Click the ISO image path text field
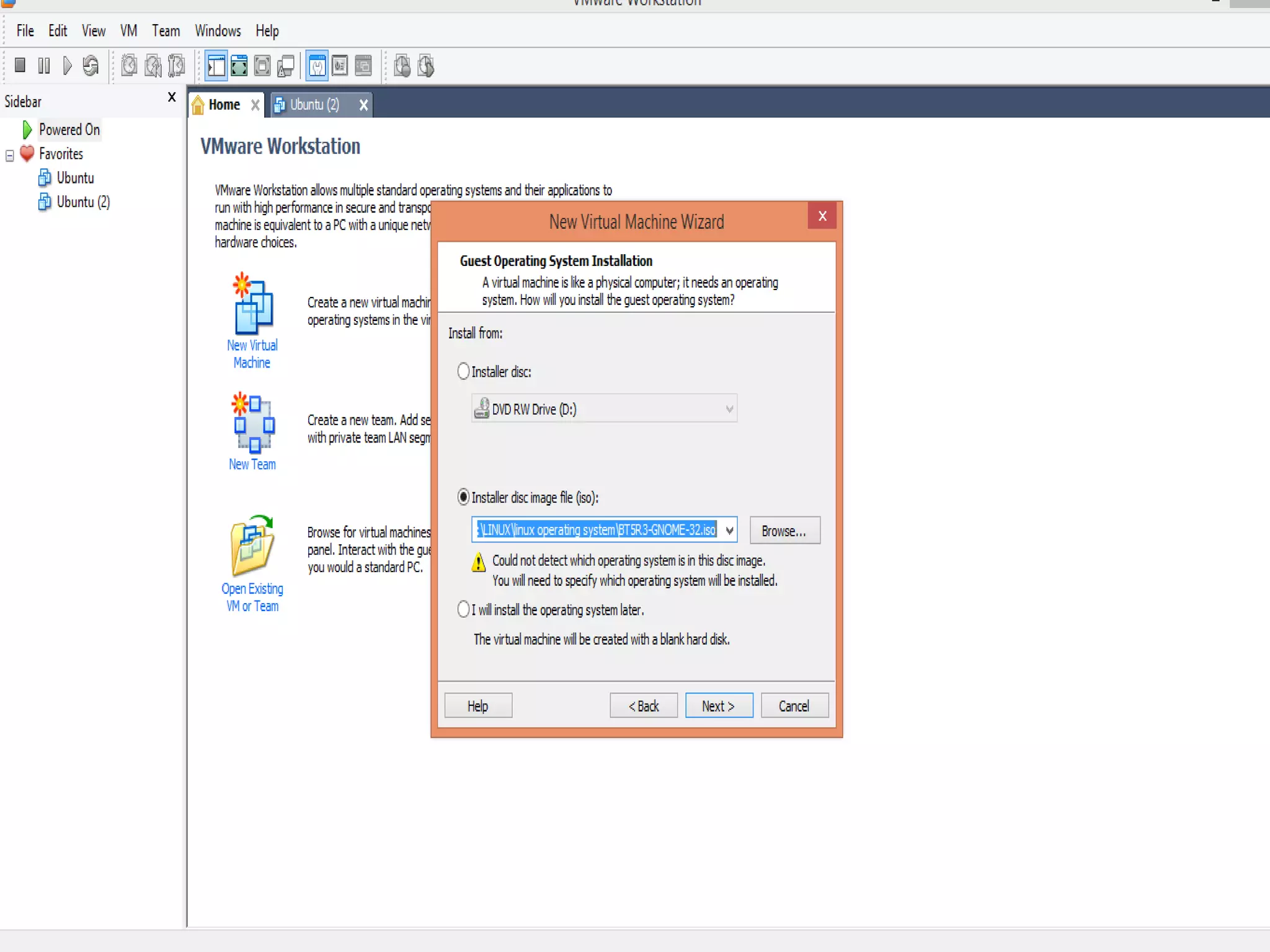Viewport: 1270px width, 952px height. [596, 531]
